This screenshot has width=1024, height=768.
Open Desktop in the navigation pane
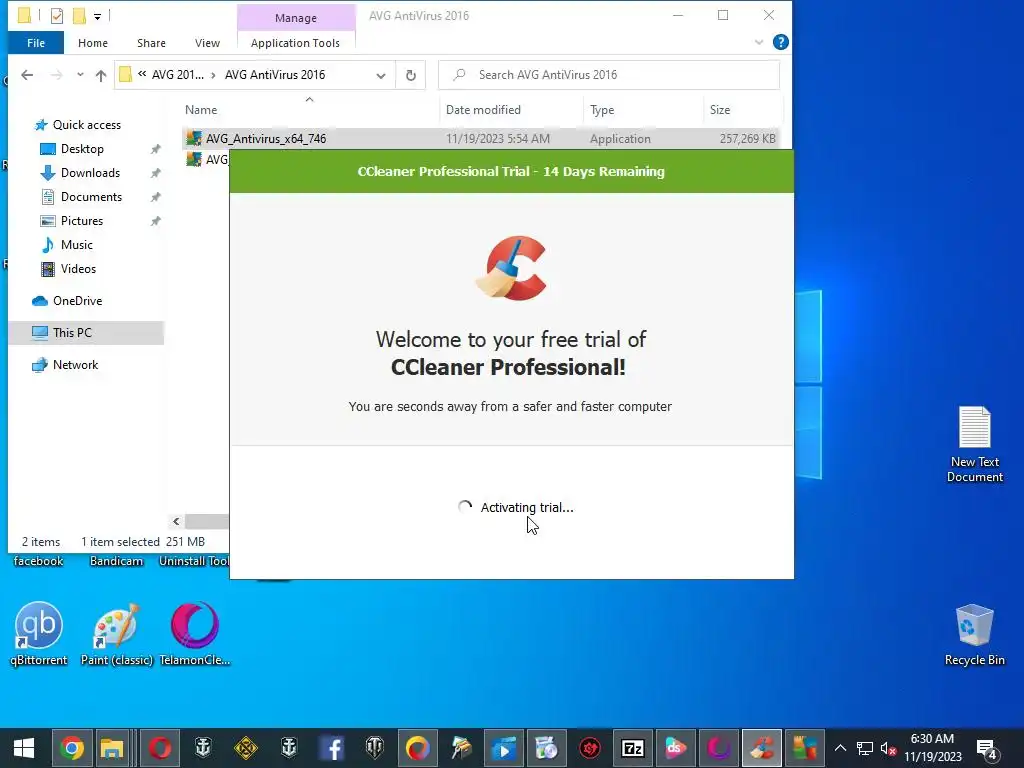(x=82, y=149)
